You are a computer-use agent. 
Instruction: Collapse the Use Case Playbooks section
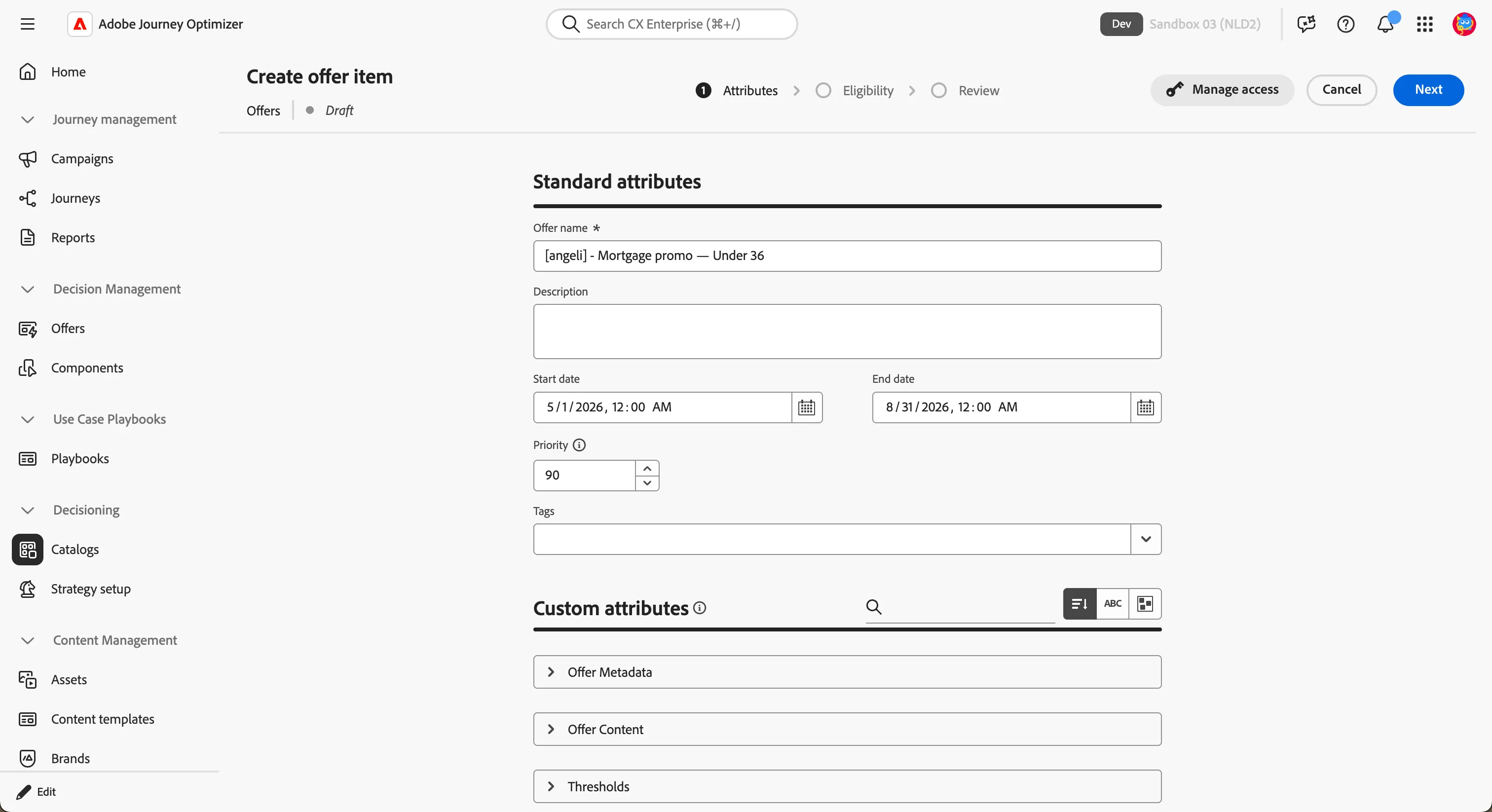tap(27, 419)
